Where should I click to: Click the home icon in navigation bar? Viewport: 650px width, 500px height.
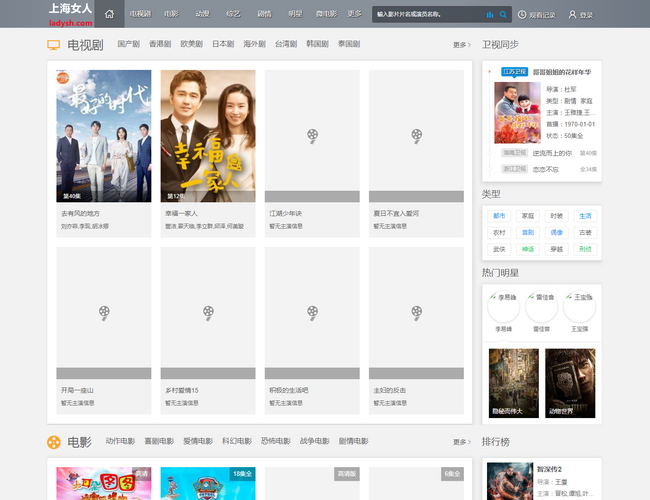(x=109, y=15)
